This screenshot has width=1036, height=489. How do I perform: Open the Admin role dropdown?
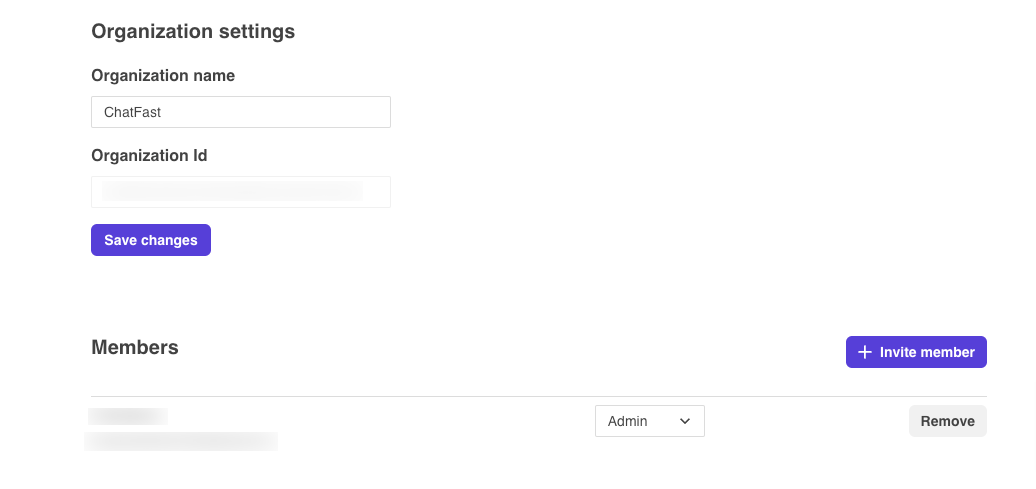click(x=649, y=421)
